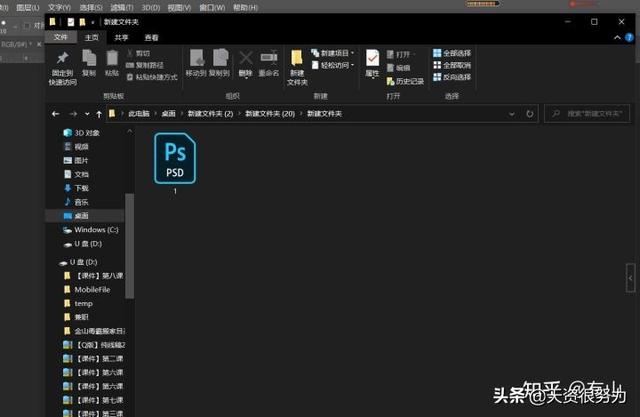Click Paste Shortcut (粘贴快捷方式) in ribbon
Screen dimensions: 640x417
pyautogui.click(x=152, y=77)
